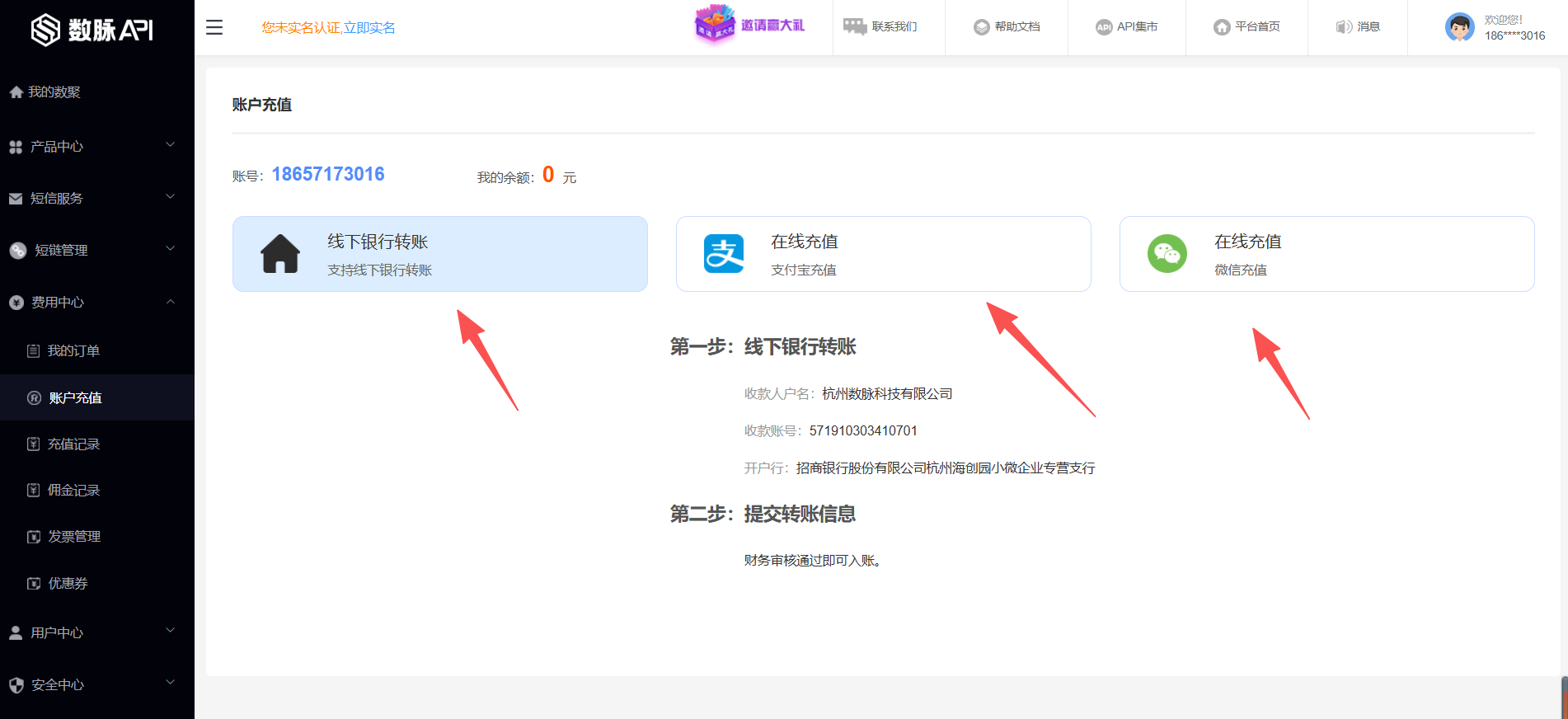Click the bank house icon for offline transfer
1568x719 pixels.
coord(280,254)
